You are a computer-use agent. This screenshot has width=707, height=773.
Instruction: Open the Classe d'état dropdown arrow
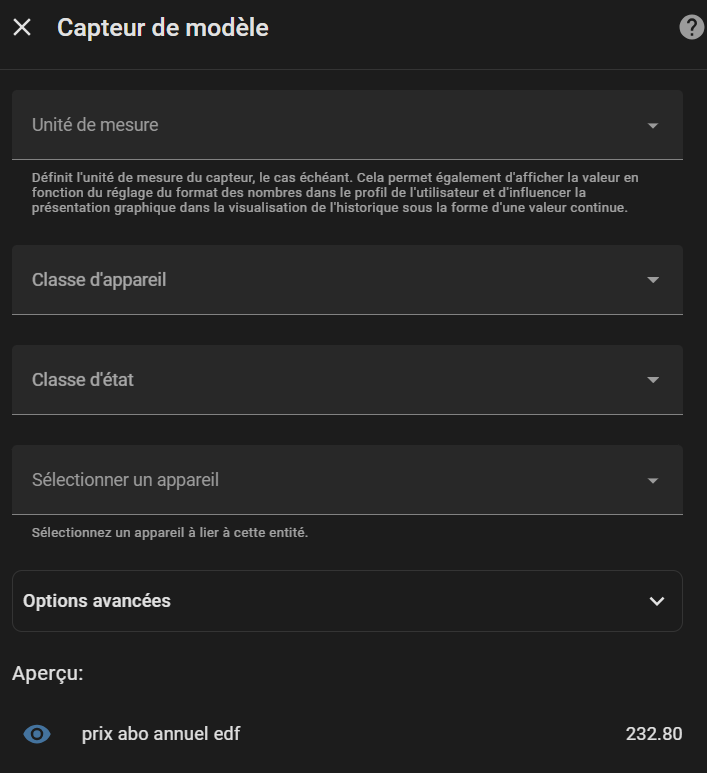coord(653,380)
